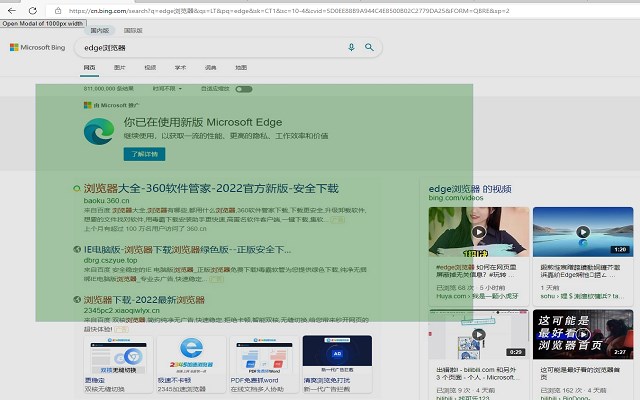Open the 双核无缝切换 ad card image
The width and height of the screenshot is (640, 400).
[x=118, y=355]
